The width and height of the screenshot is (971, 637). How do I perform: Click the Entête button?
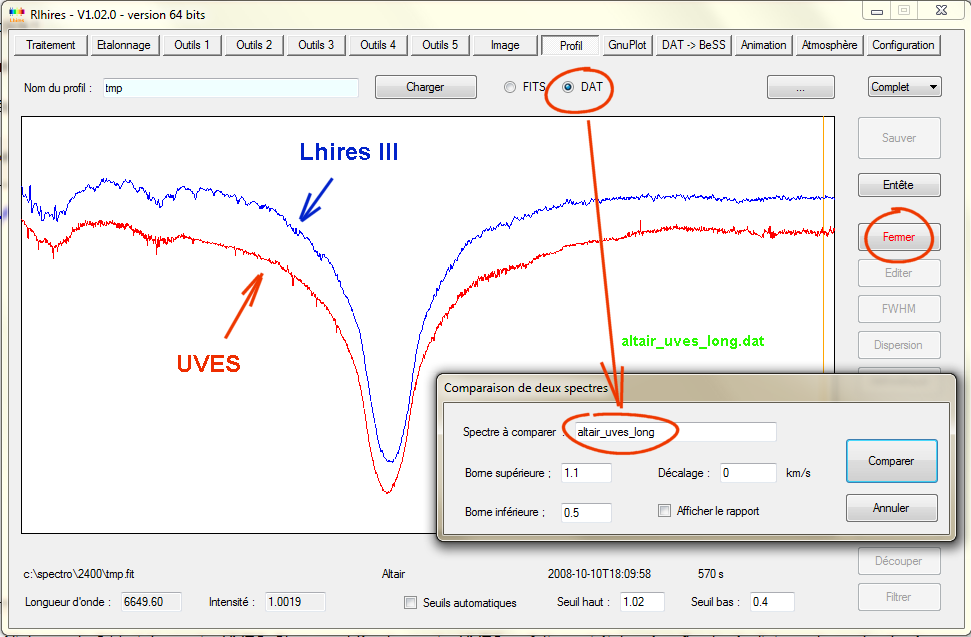(x=899, y=185)
